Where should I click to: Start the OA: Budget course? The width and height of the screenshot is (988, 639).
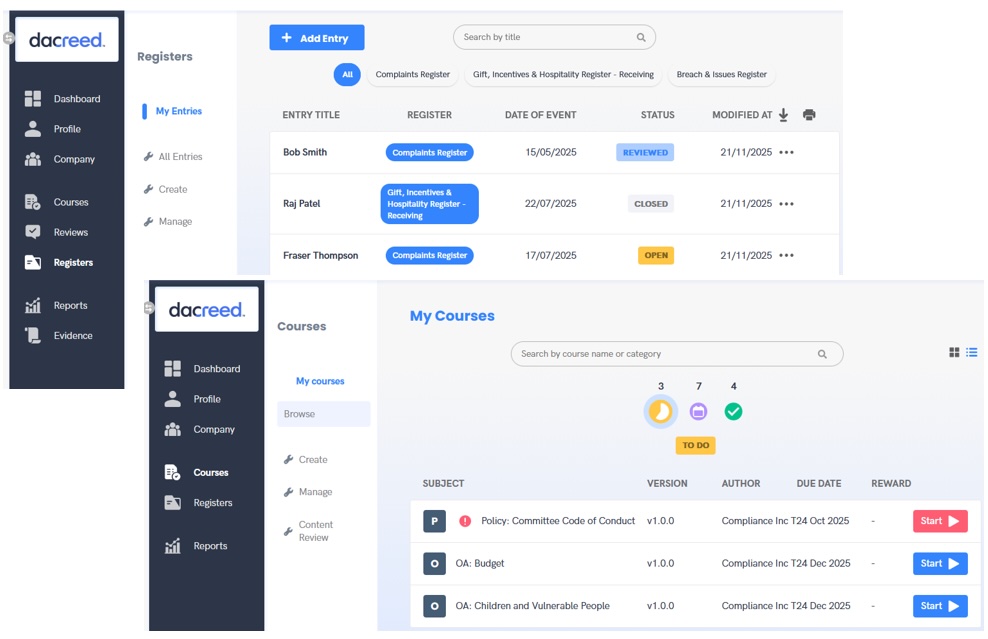click(x=939, y=564)
